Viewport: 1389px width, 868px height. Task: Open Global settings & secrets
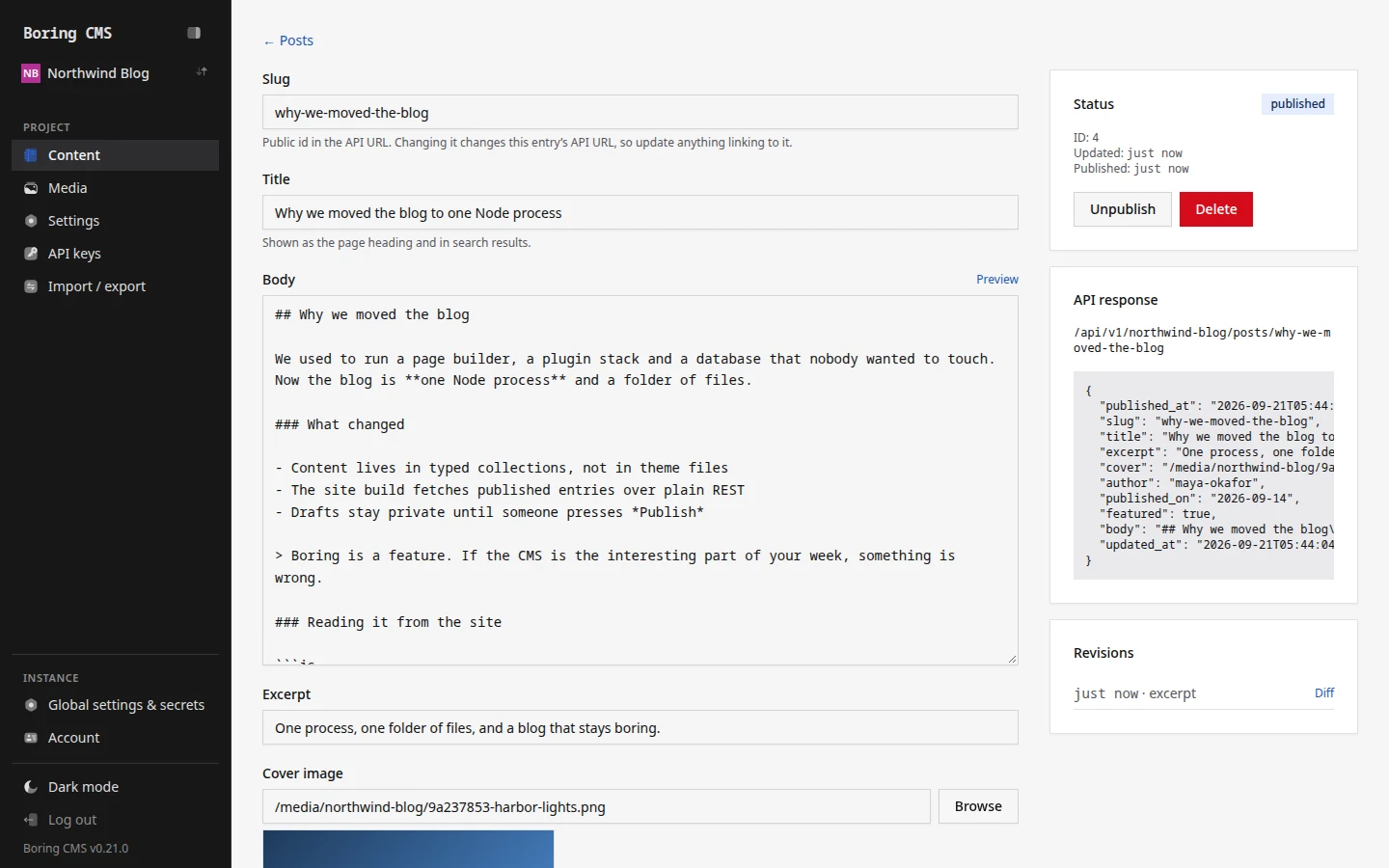[115, 705]
